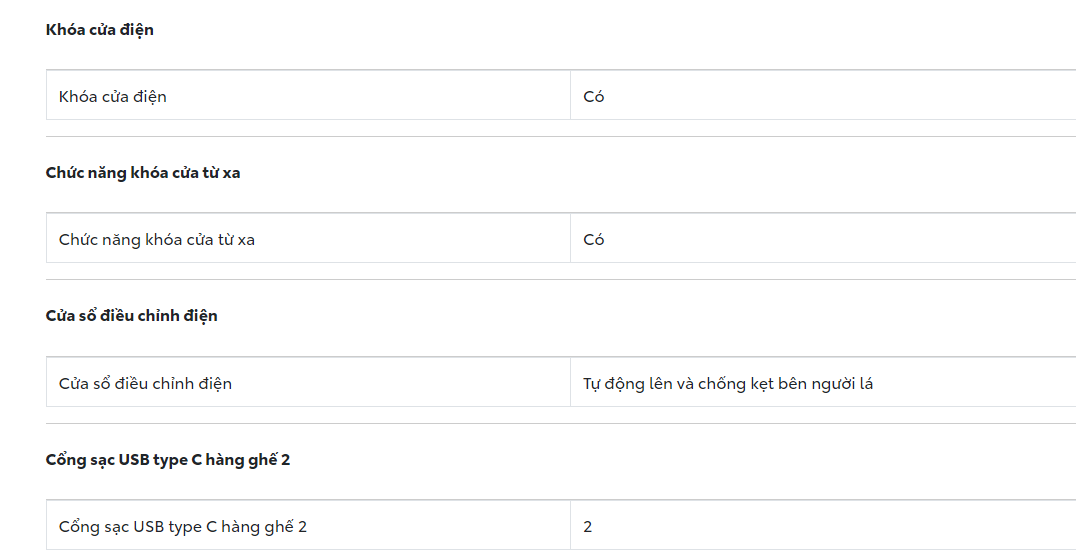Viewport: 1076px width, 553px height.
Task: Click the divider line above the Cổng sạc USB heading
Action: tap(560, 424)
